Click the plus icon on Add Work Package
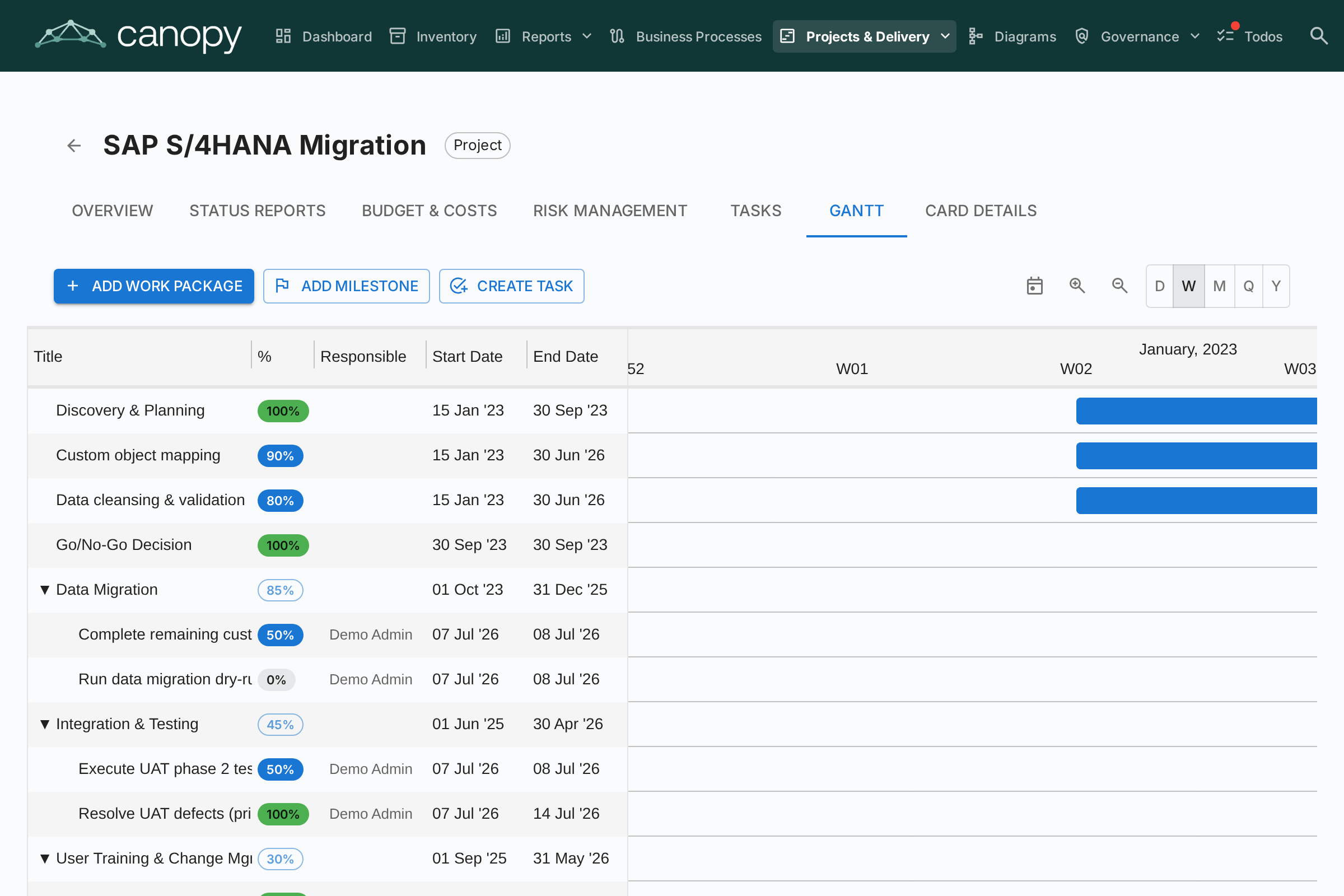The image size is (1344, 896). (x=73, y=286)
